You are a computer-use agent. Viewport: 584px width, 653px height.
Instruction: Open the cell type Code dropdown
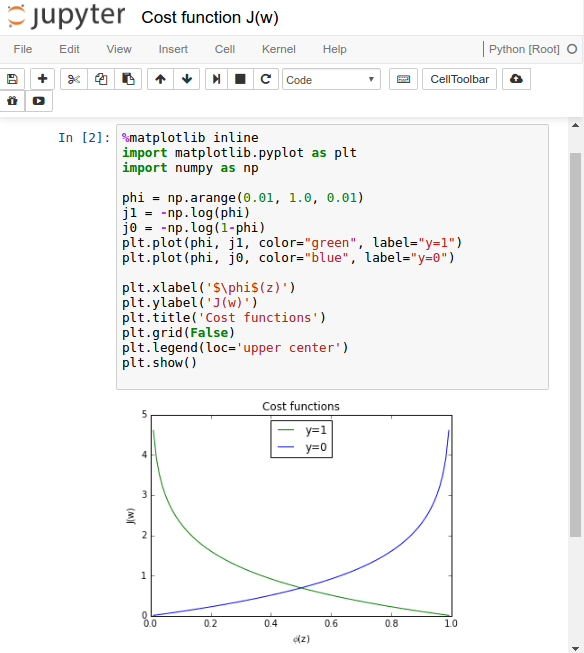[331, 80]
